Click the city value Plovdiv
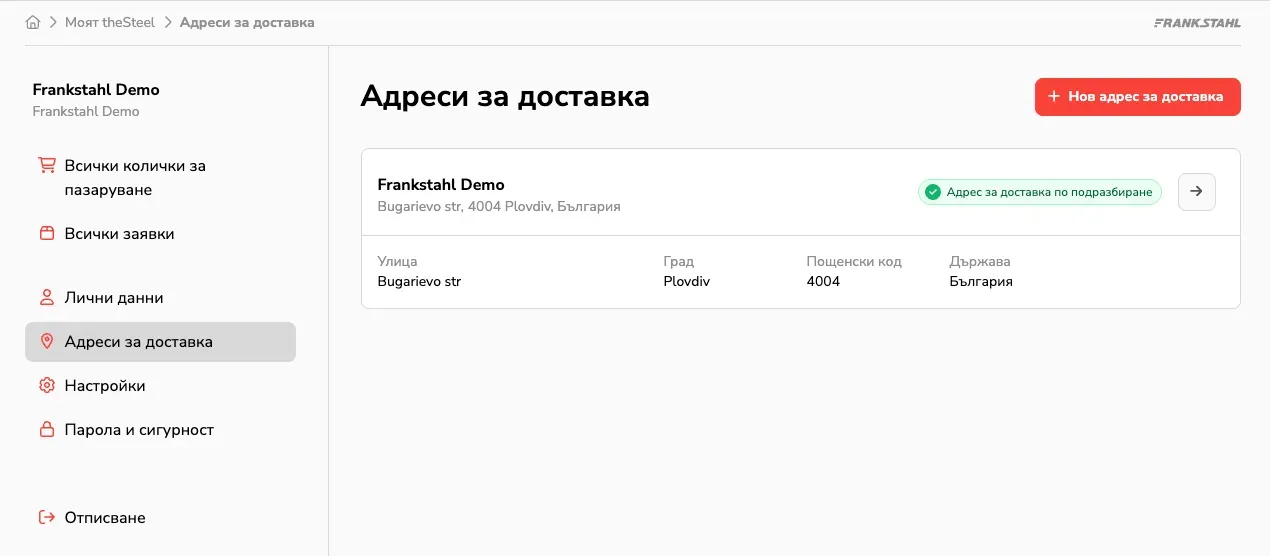This screenshot has width=1270, height=556. (x=687, y=282)
